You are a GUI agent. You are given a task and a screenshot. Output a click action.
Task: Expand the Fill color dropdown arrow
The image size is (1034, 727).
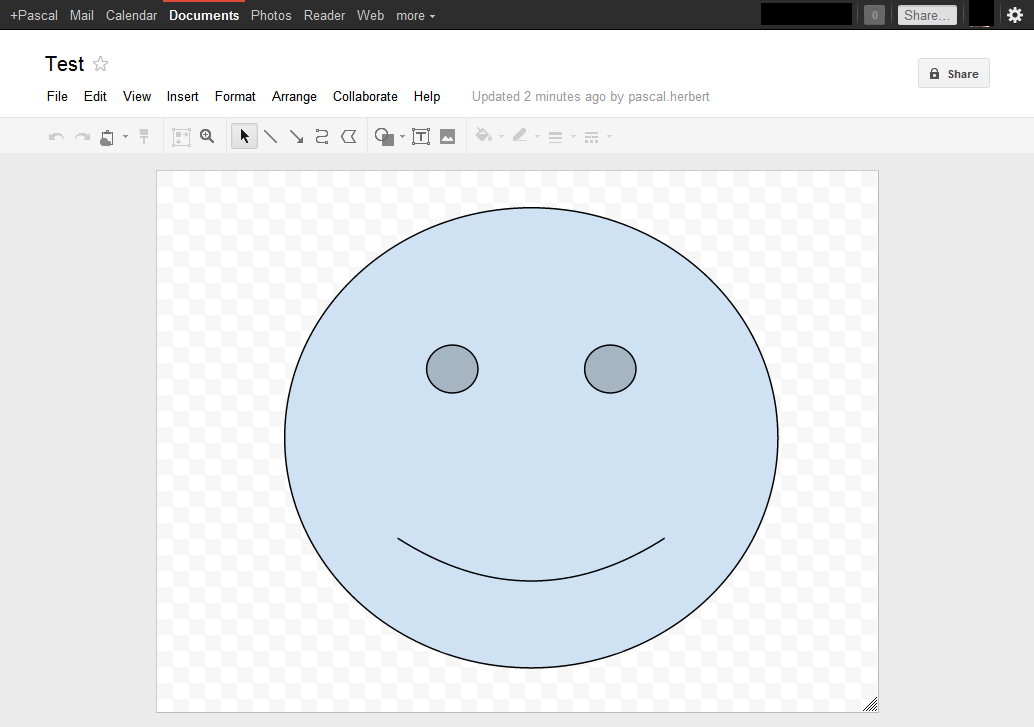501,137
